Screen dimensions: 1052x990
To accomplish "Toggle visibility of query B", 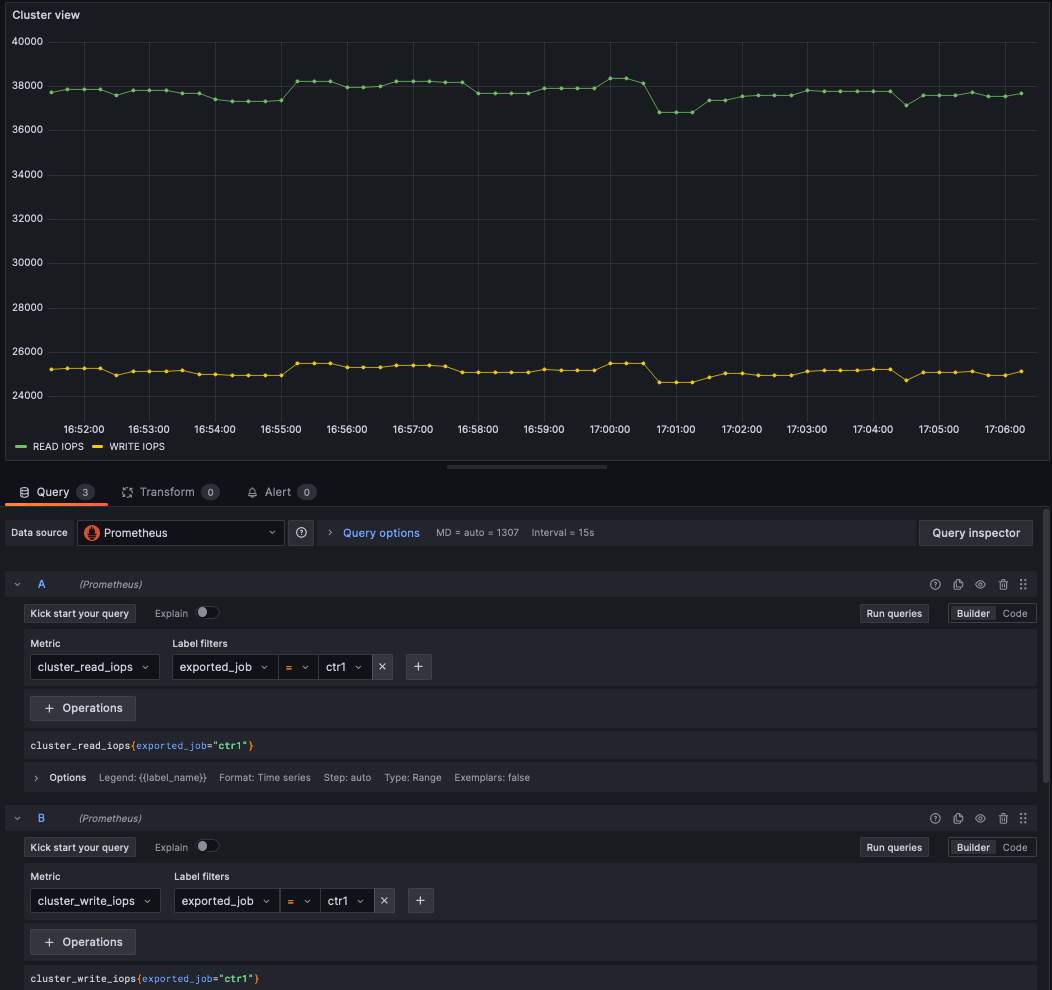I will pos(980,818).
